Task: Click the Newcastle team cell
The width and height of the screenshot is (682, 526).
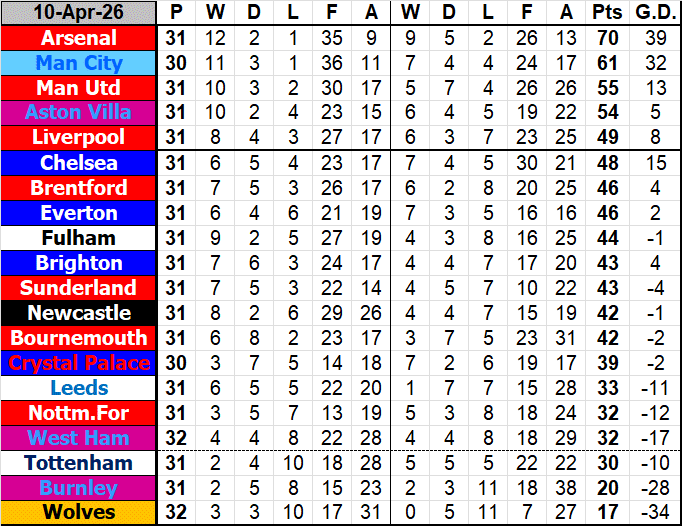Action: [79, 313]
